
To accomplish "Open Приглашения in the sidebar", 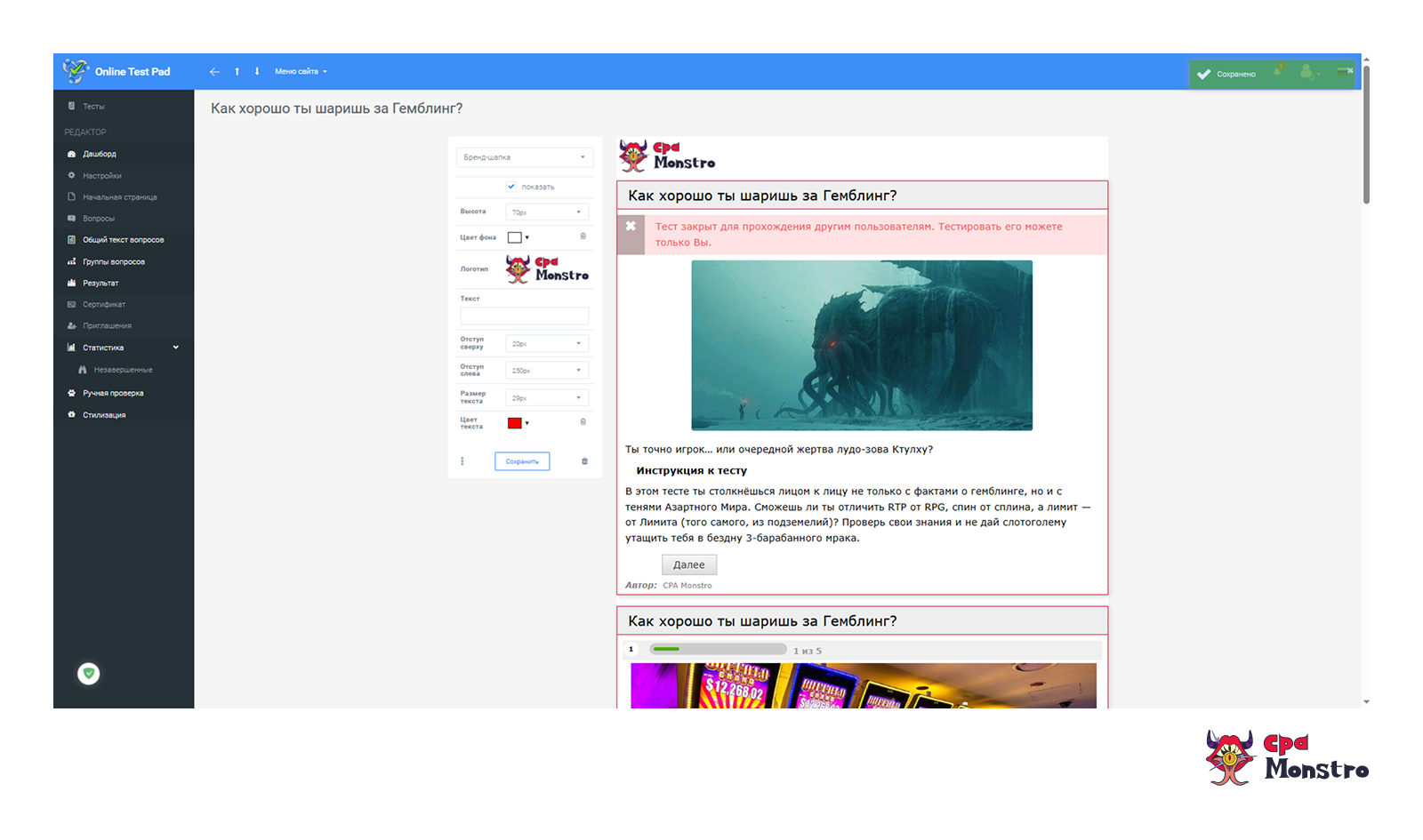I will (124, 326).
